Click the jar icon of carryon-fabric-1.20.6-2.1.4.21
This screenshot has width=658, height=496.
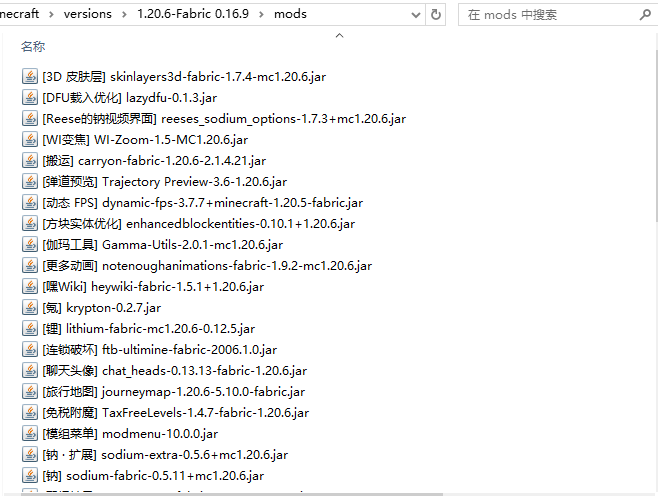[x=29, y=160]
